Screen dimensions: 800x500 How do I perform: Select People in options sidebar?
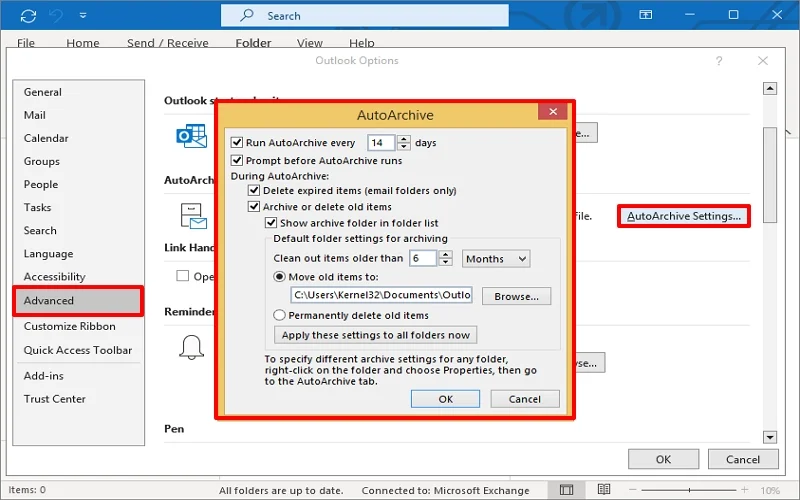pos(78,184)
